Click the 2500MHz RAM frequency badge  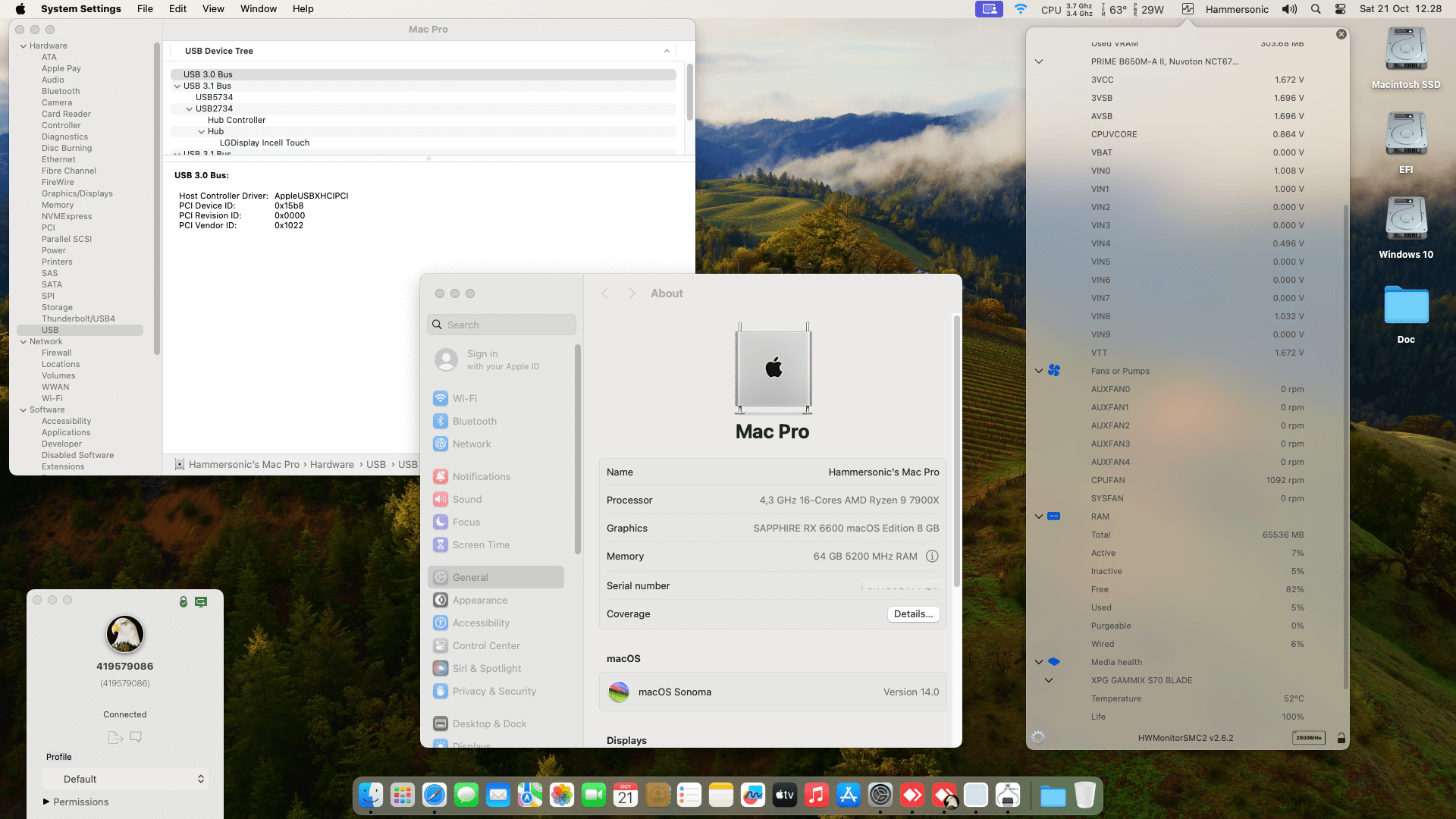pos(1308,738)
